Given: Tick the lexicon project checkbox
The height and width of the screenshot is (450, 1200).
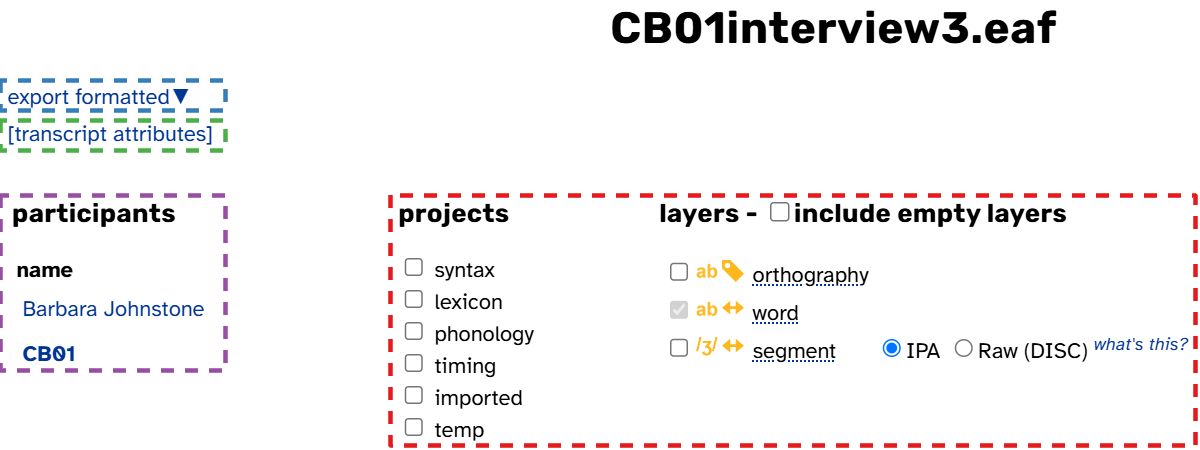Looking at the screenshot, I should tap(413, 299).
